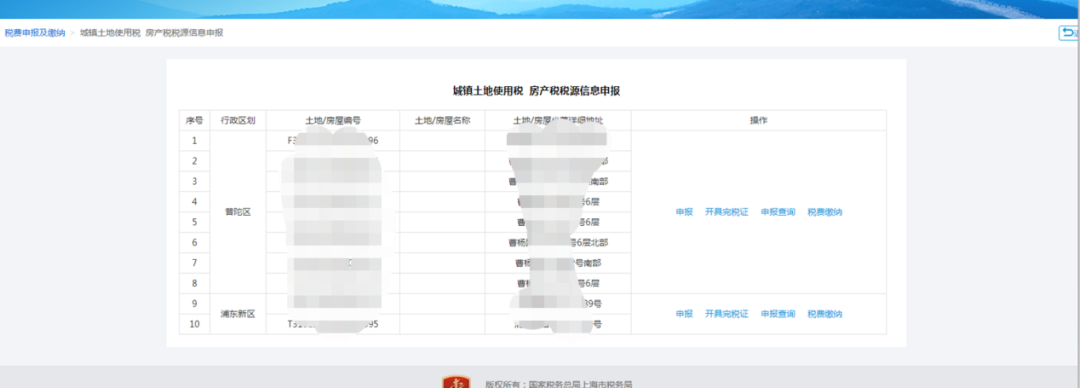The image size is (1080, 388).
Task: Click the 土地/房屋编号 column header
Action: point(333,121)
